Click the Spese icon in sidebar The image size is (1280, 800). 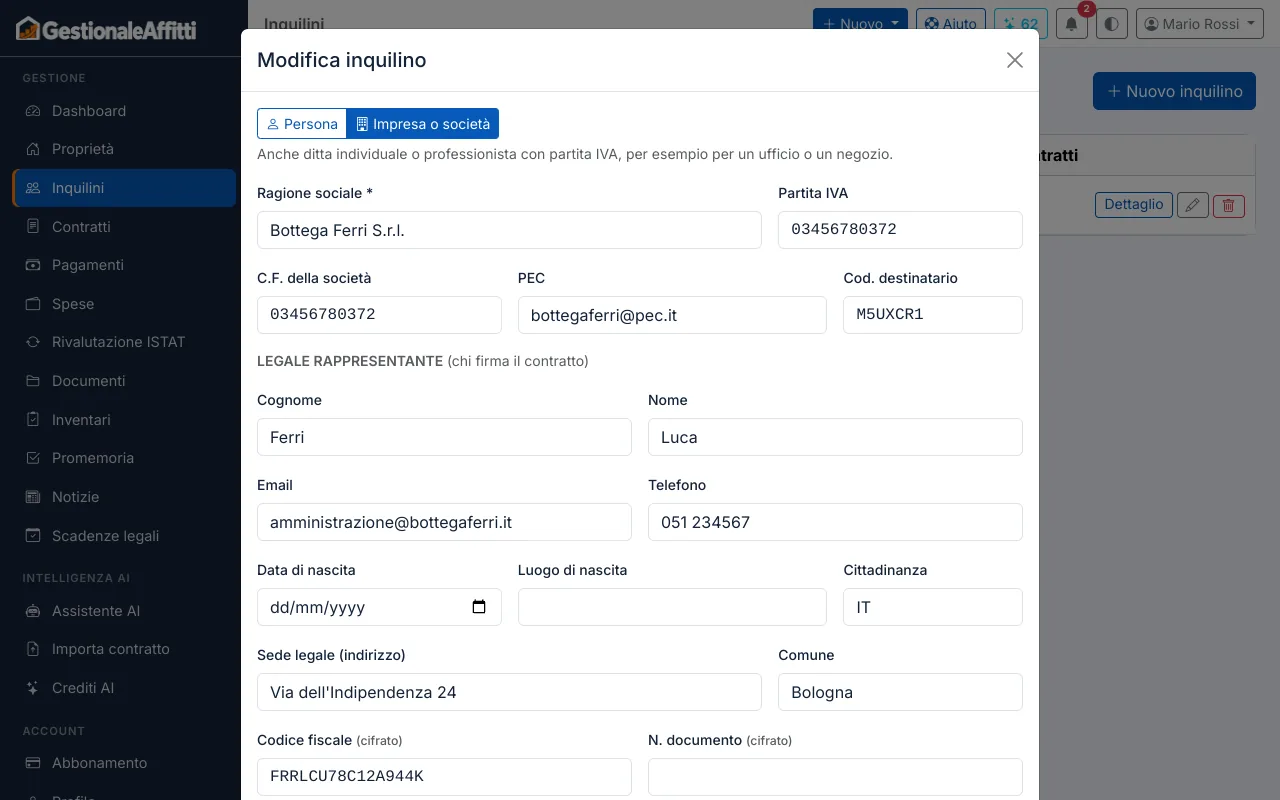[33, 304]
